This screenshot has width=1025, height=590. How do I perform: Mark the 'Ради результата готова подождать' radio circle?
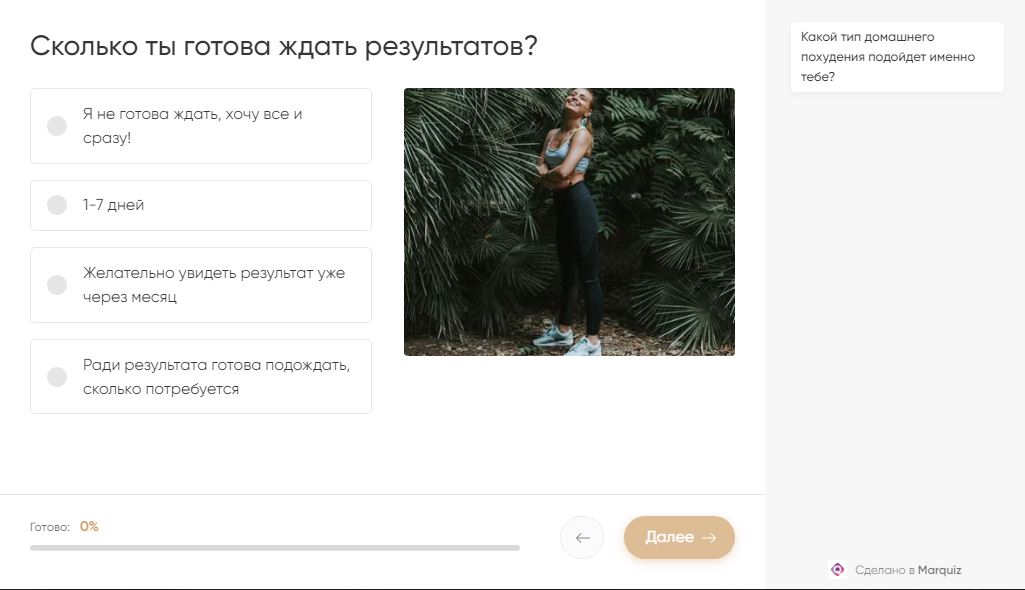[57, 377]
